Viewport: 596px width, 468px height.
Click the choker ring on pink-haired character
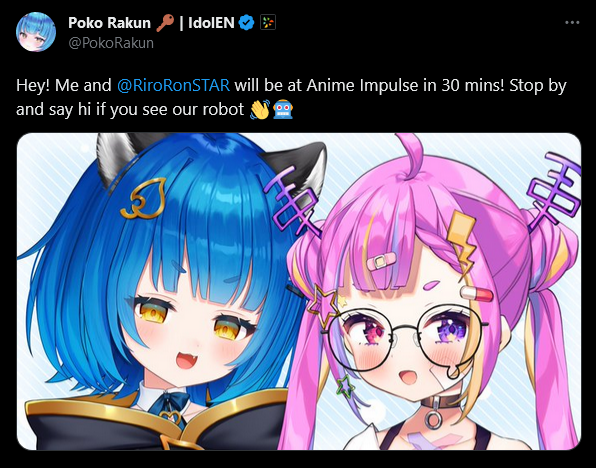click(x=433, y=420)
